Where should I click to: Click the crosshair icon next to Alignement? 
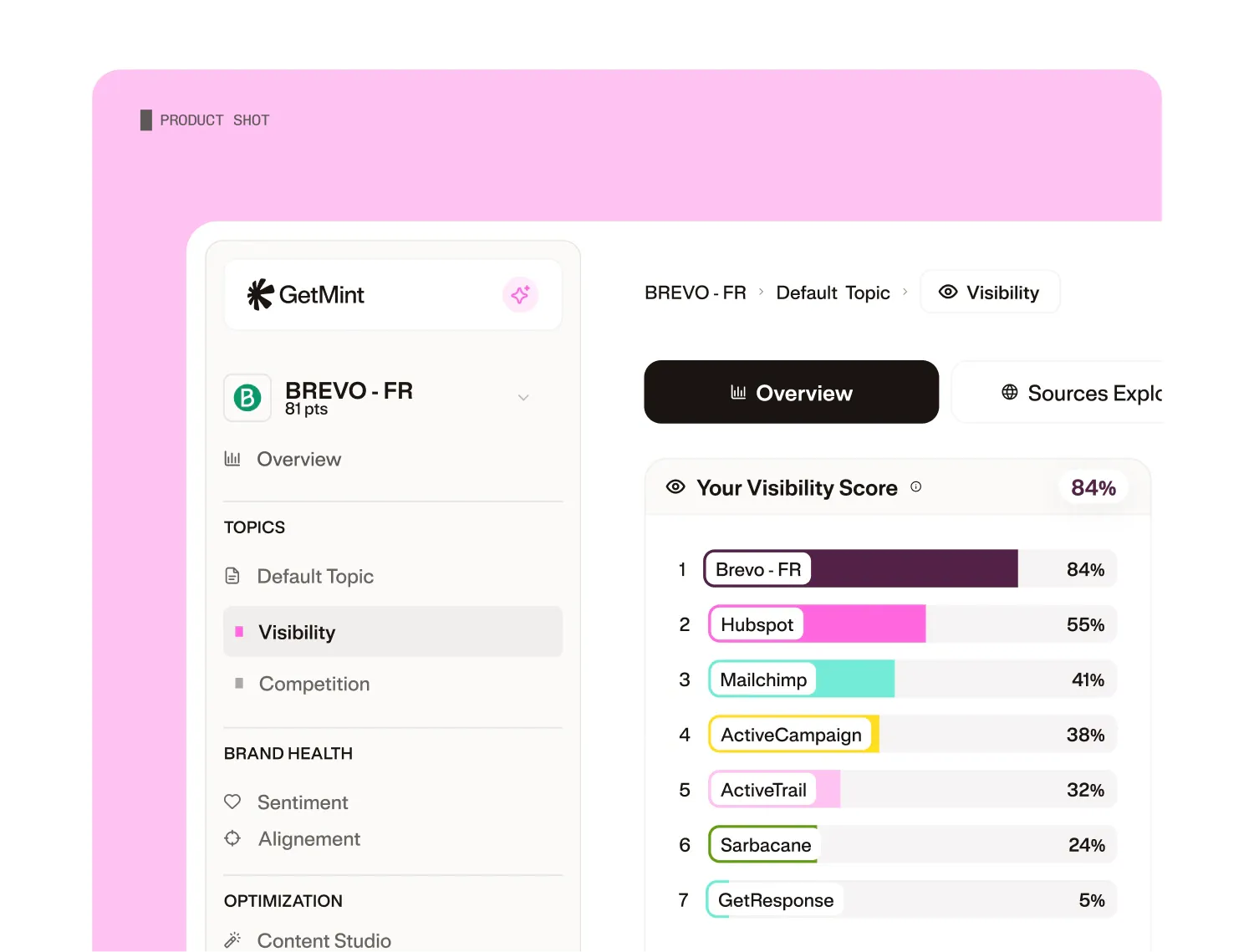(x=232, y=838)
